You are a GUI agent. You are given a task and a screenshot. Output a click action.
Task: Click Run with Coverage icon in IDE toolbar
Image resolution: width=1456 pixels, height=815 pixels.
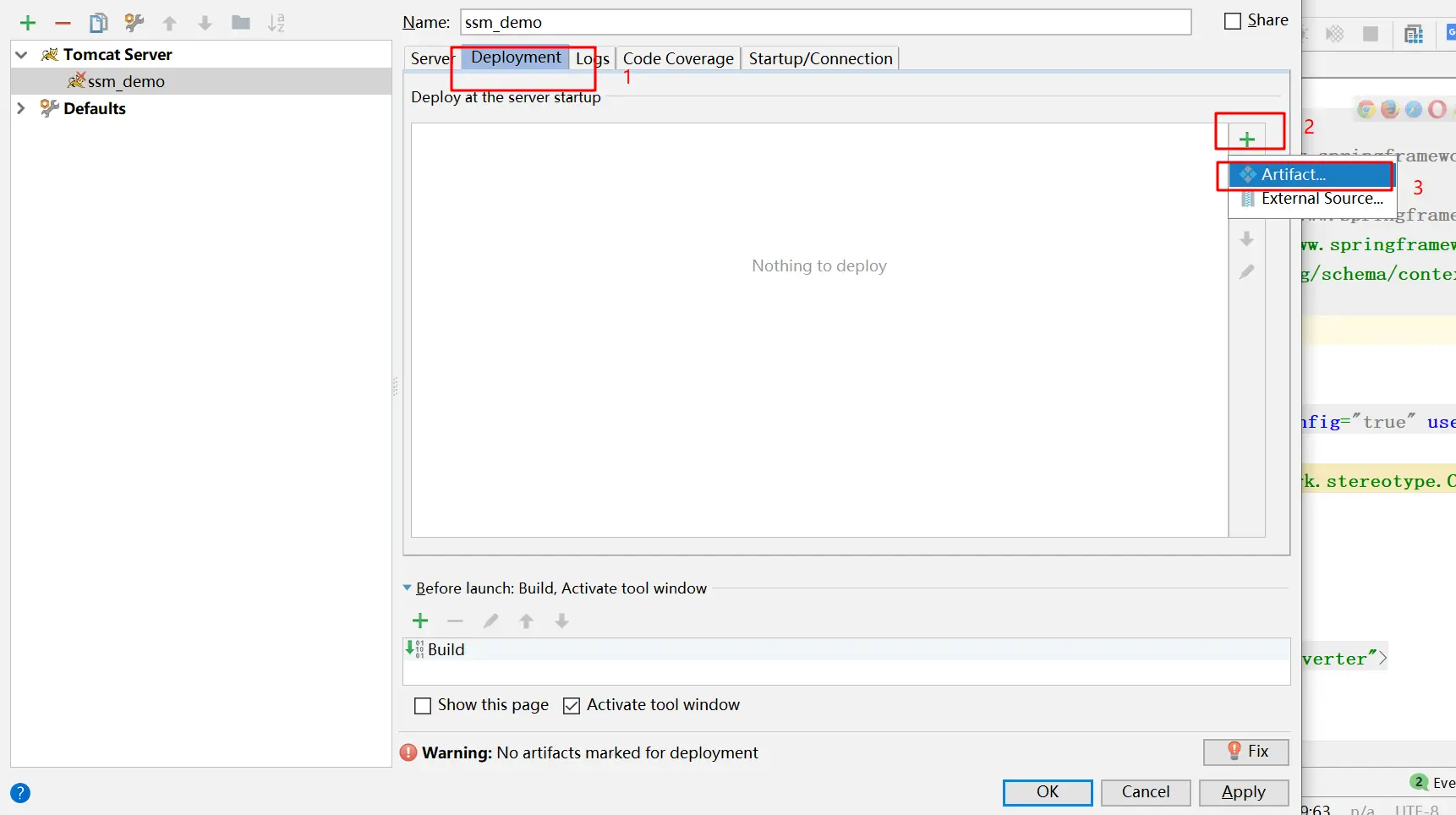(x=1335, y=34)
